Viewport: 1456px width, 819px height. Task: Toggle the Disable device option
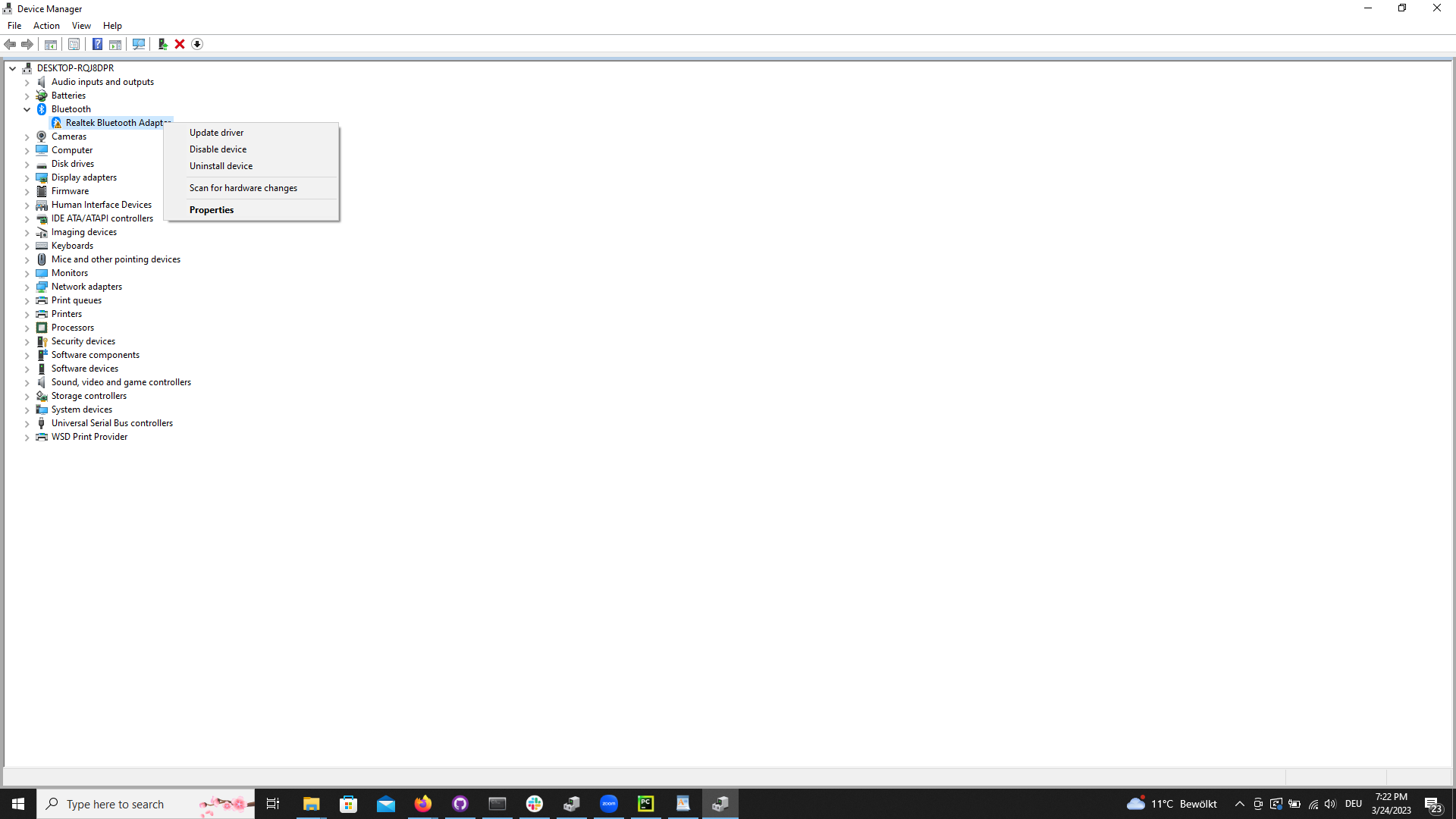(218, 148)
